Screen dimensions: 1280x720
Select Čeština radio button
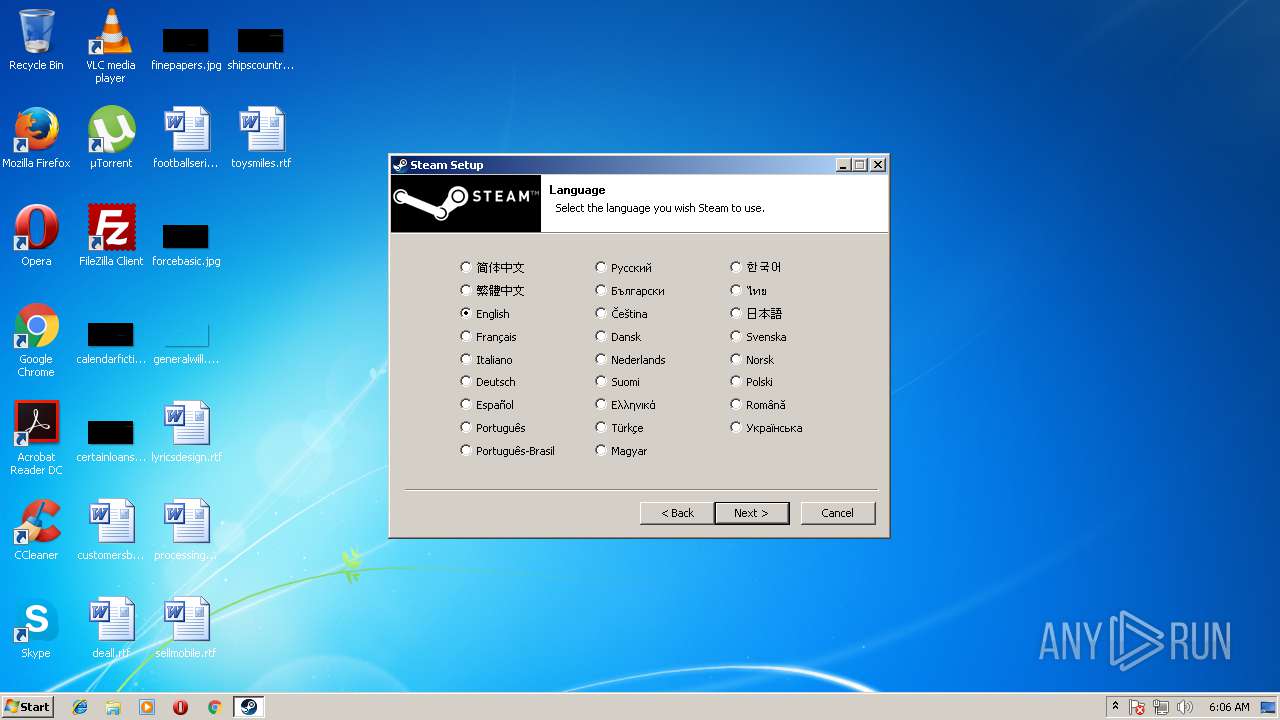tap(622, 313)
